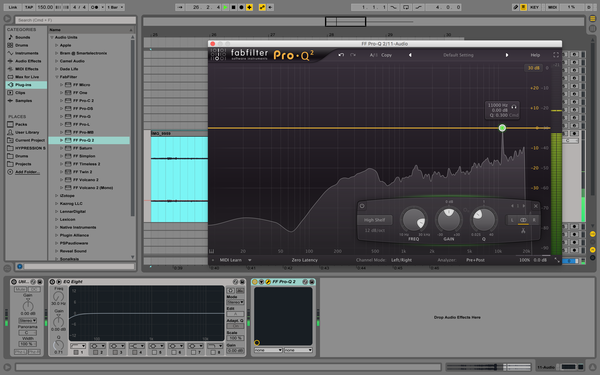Open the Stereo dropdown in Utility device
The image size is (600, 375).
tap(28, 321)
